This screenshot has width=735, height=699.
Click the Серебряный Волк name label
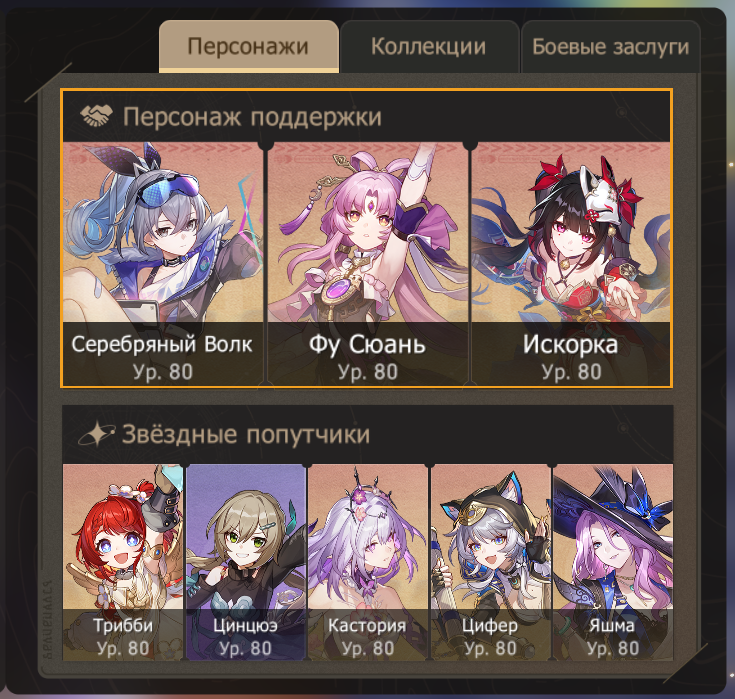click(162, 344)
